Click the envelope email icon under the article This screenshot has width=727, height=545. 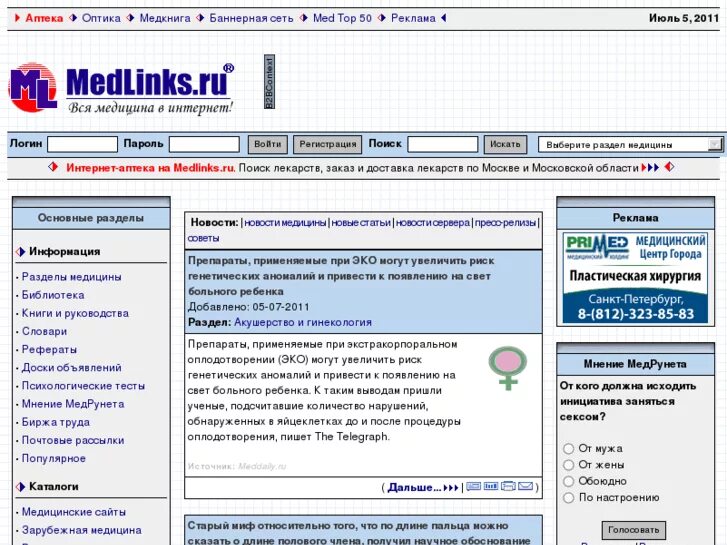525,487
